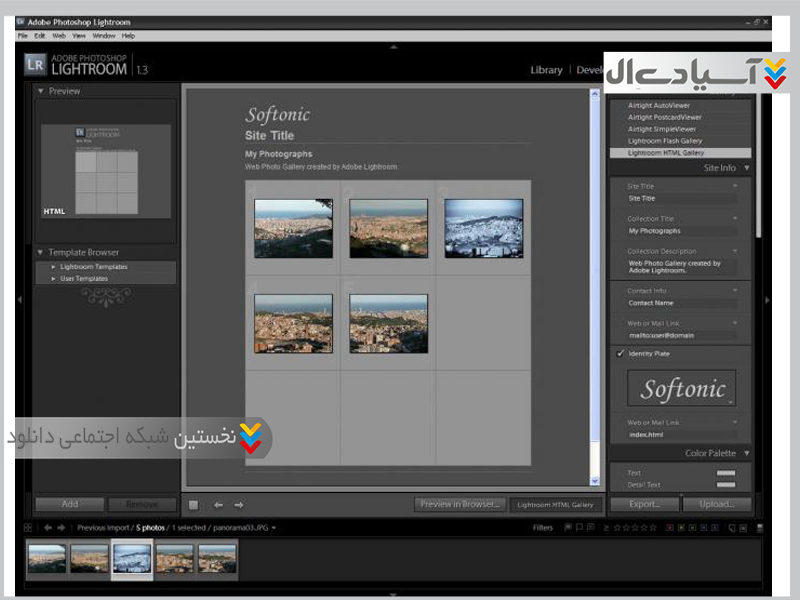Image resolution: width=800 pixels, height=600 pixels.
Task: Click the Preview in Browser button
Action: point(459,504)
